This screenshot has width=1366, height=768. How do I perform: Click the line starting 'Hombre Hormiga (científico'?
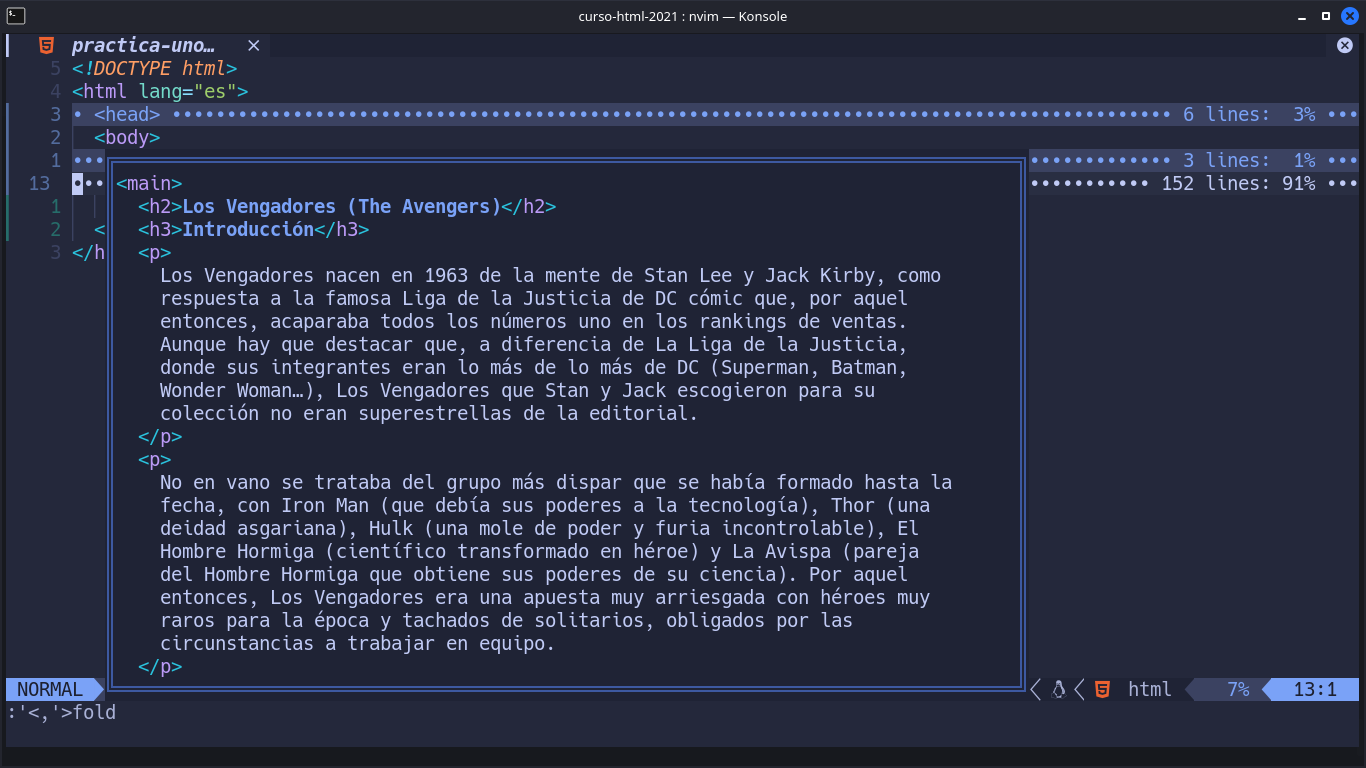tap(539, 552)
